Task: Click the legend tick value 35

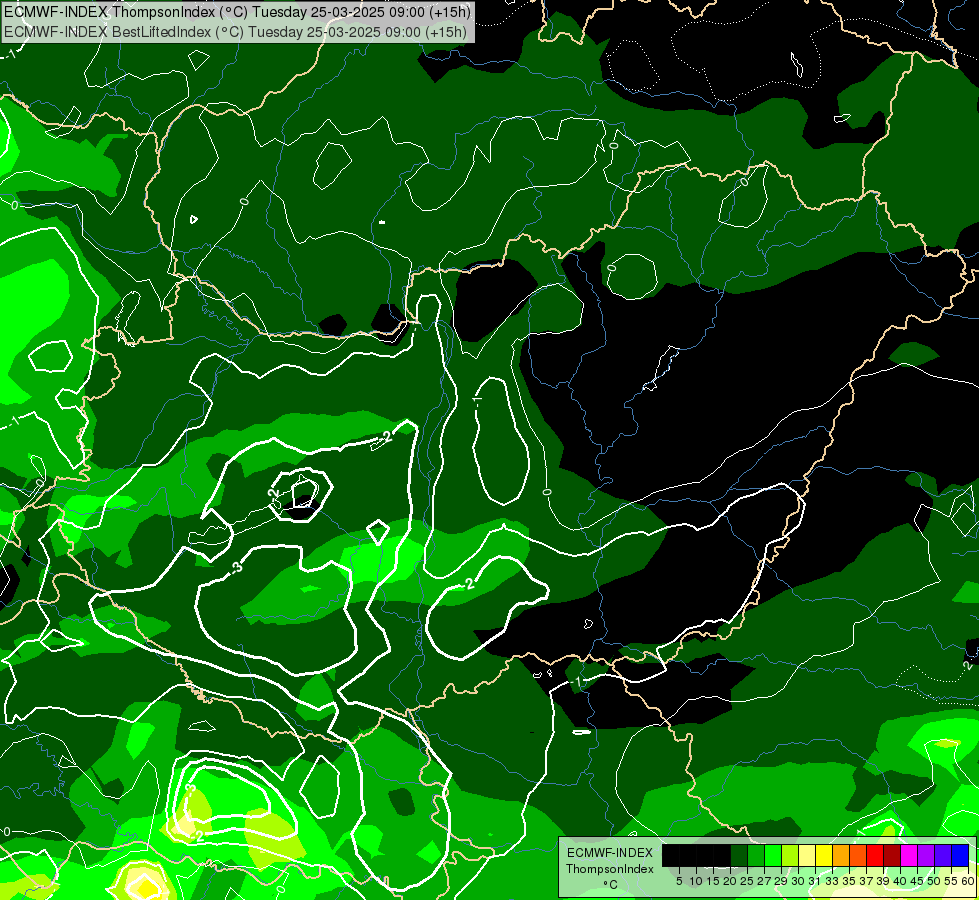Action: point(849,881)
